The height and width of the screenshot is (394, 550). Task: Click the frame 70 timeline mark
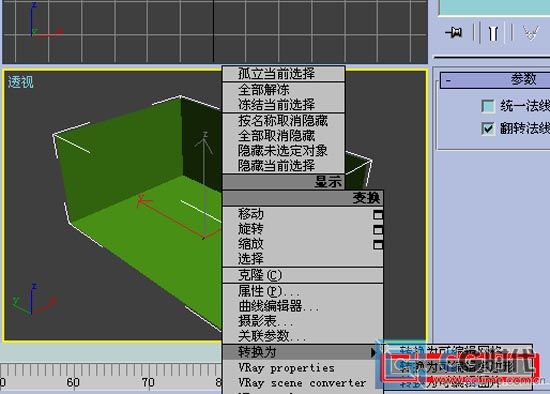[x=148, y=382]
